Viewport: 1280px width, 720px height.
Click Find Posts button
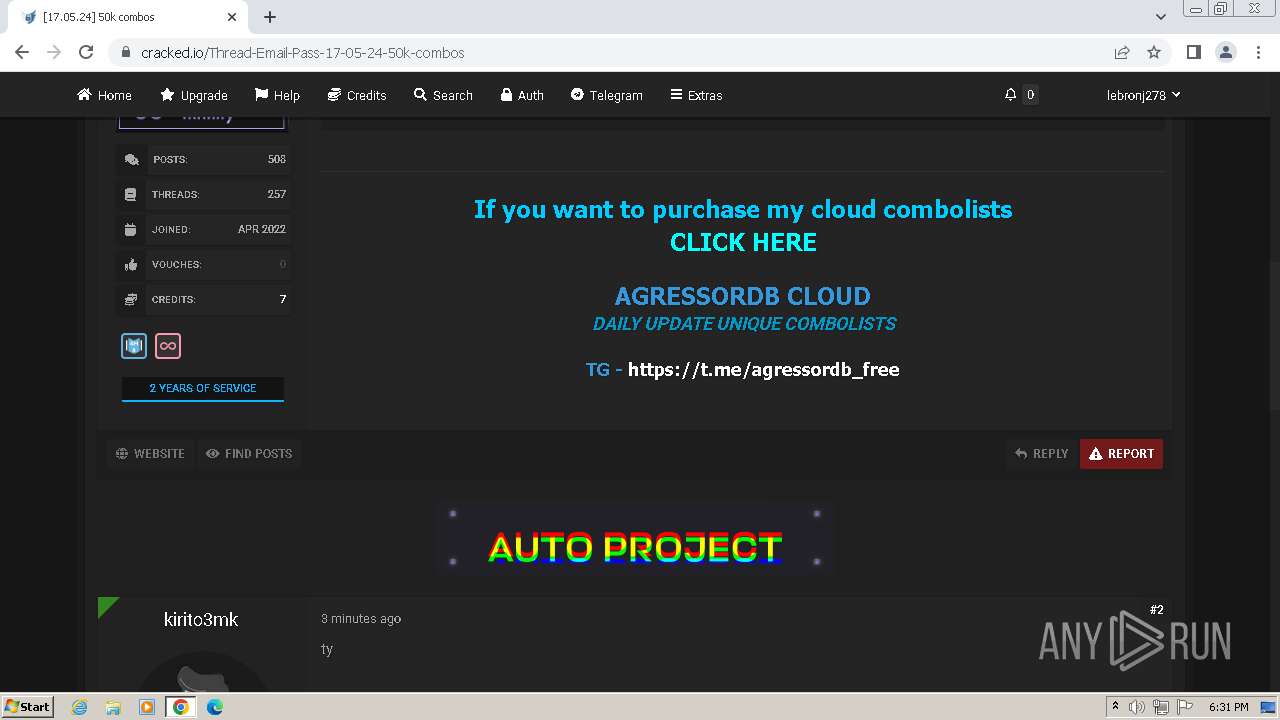(249, 453)
